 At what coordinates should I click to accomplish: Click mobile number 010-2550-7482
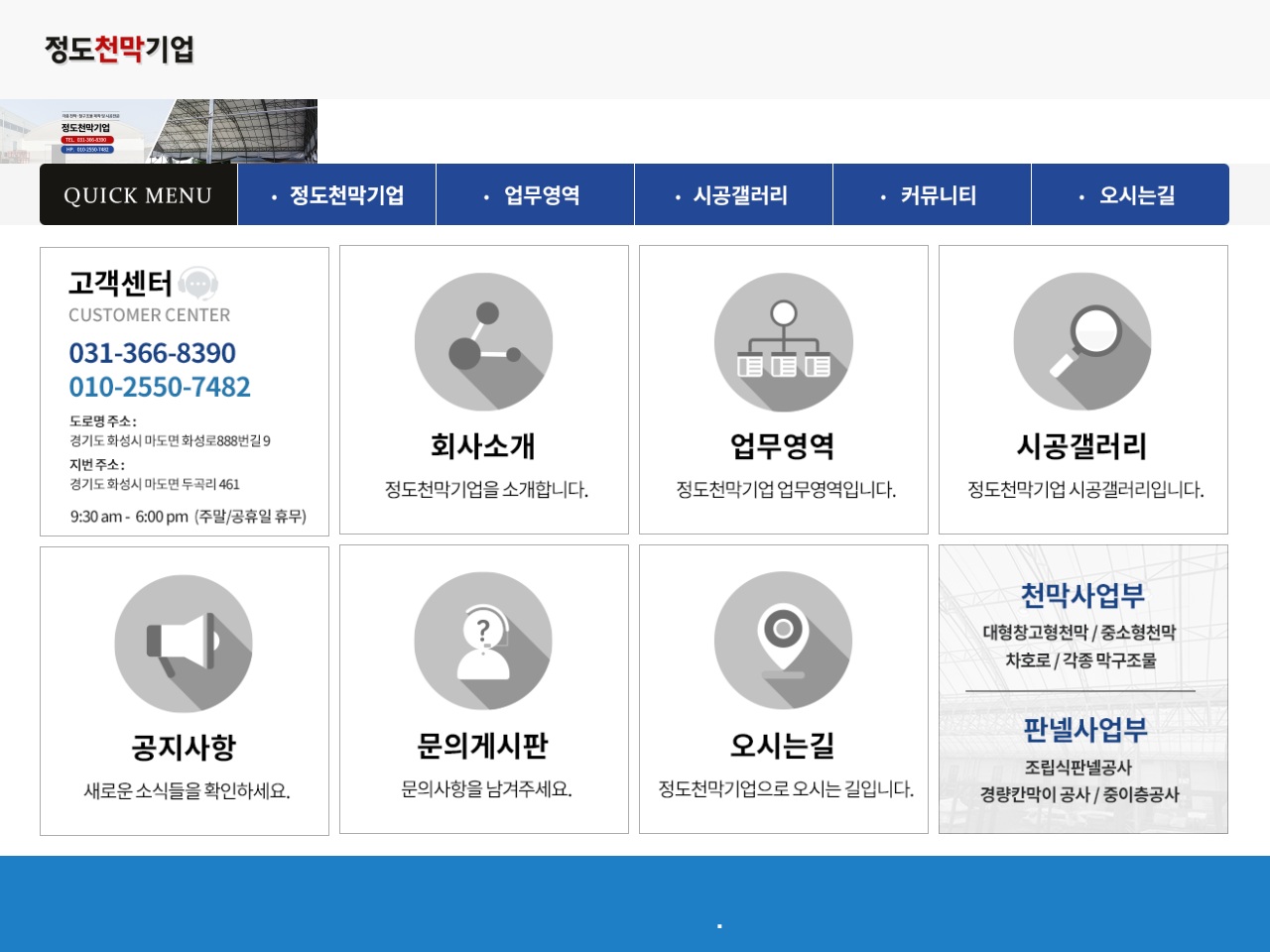pyautogui.click(x=160, y=387)
